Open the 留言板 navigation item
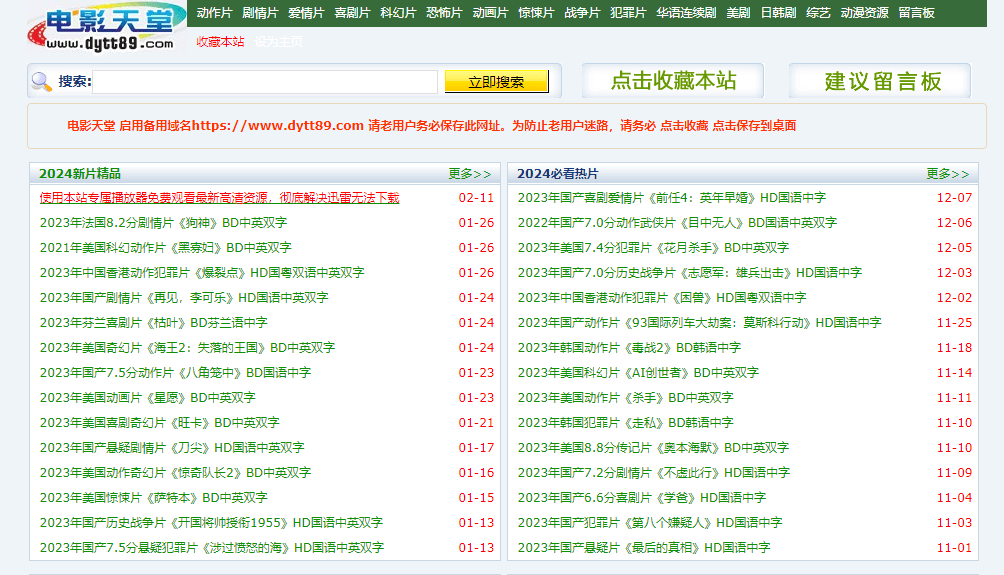This screenshot has height=575, width=1004. point(916,13)
